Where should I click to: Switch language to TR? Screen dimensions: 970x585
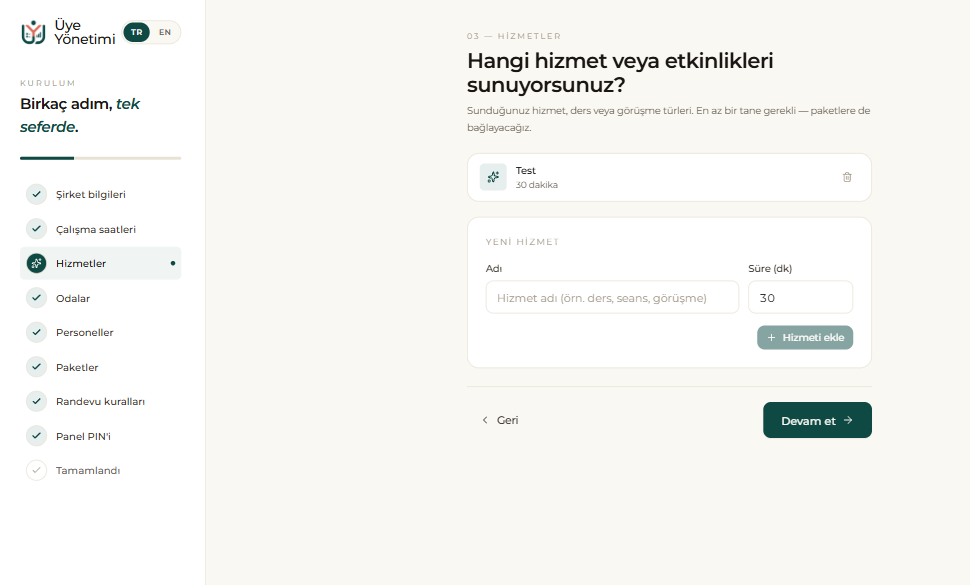point(137,32)
